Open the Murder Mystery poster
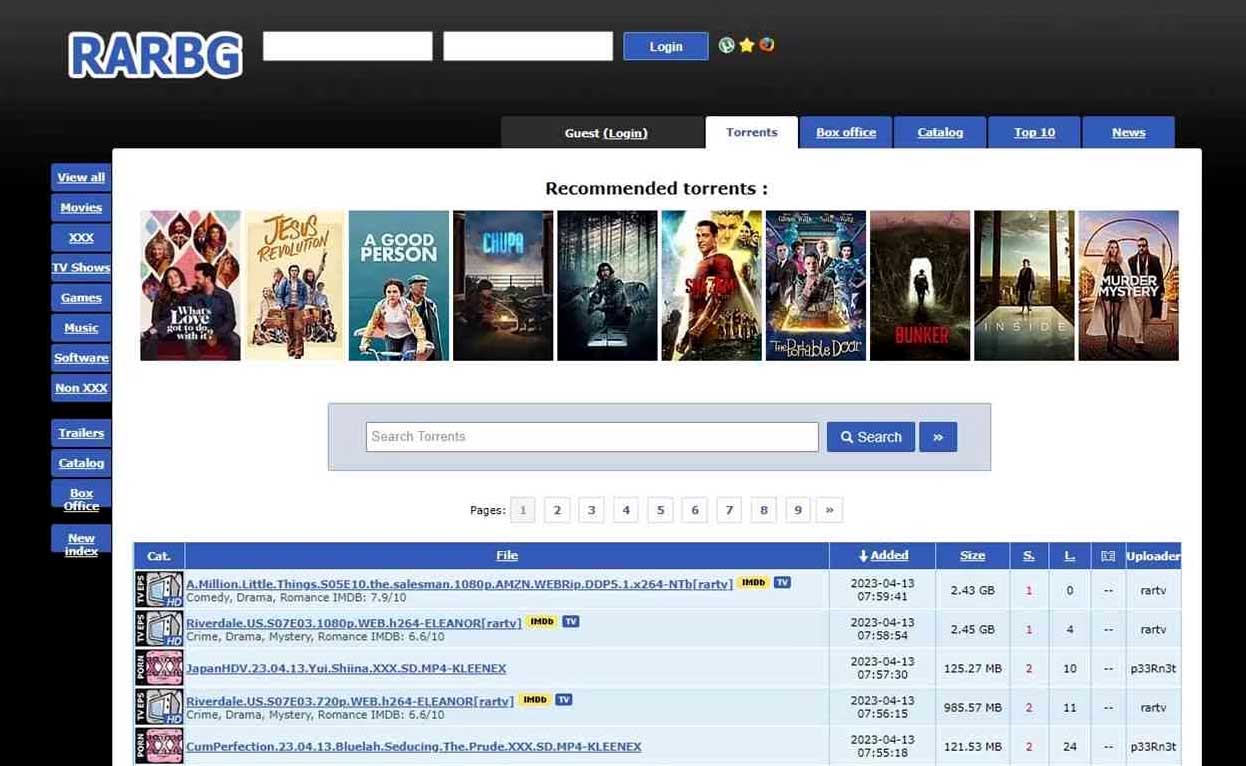Image resolution: width=1246 pixels, height=766 pixels. pyautogui.click(x=1129, y=285)
